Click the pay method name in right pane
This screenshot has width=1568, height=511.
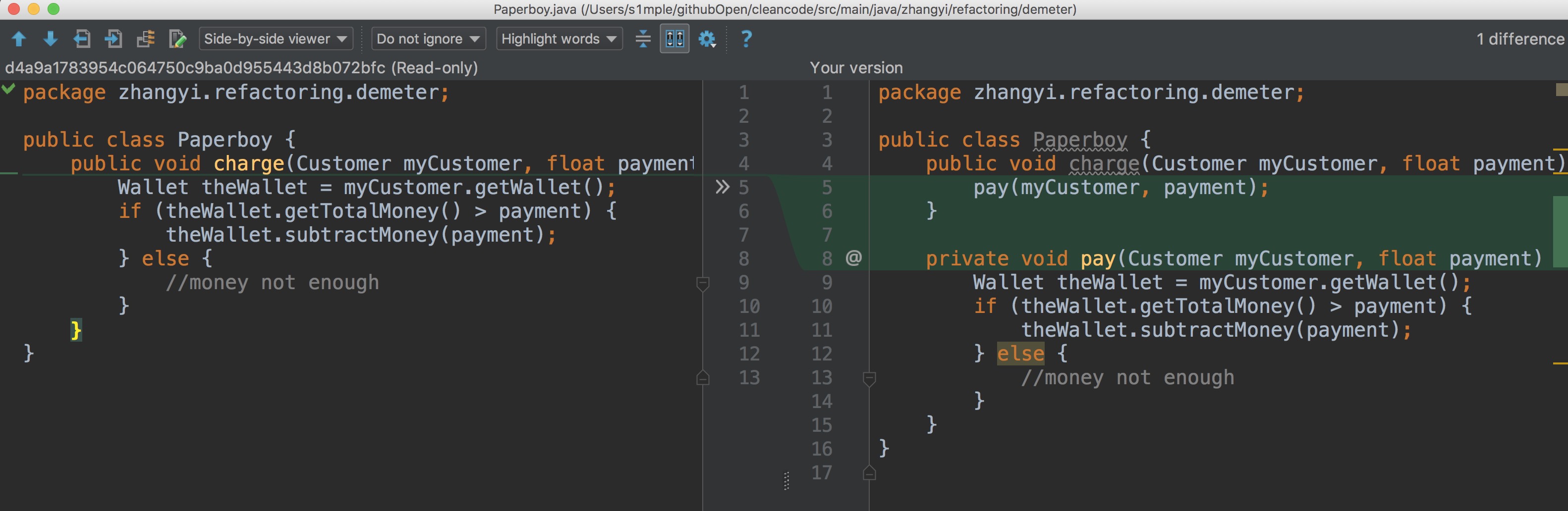[x=1098, y=258]
